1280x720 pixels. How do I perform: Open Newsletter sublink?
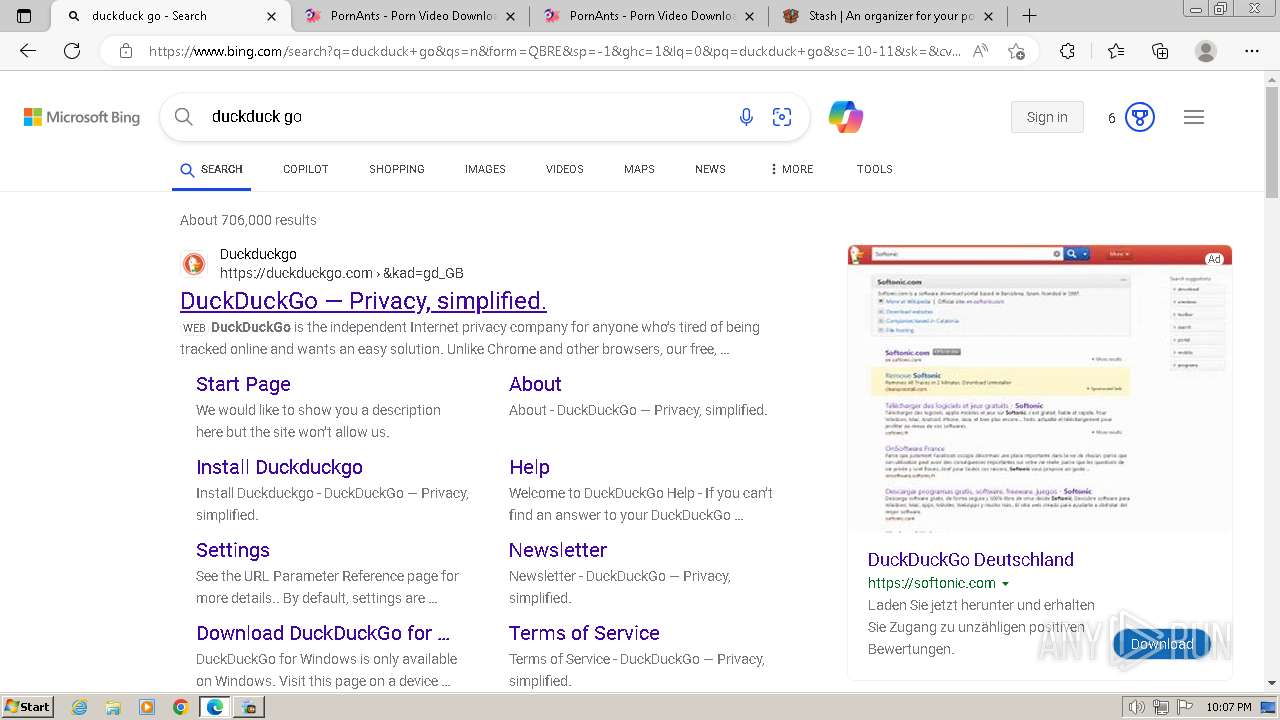tap(558, 550)
